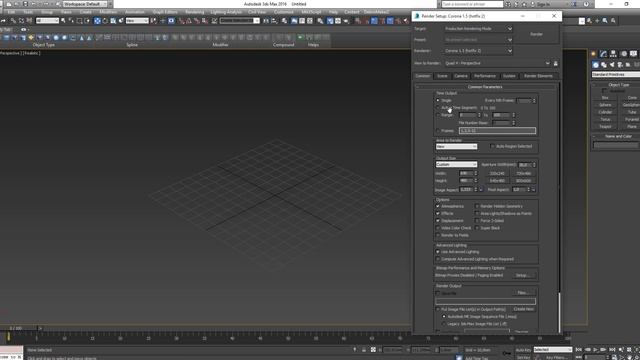Switch to the Render Elements tab
Viewport: 640px width, 360px height.
[538, 76]
